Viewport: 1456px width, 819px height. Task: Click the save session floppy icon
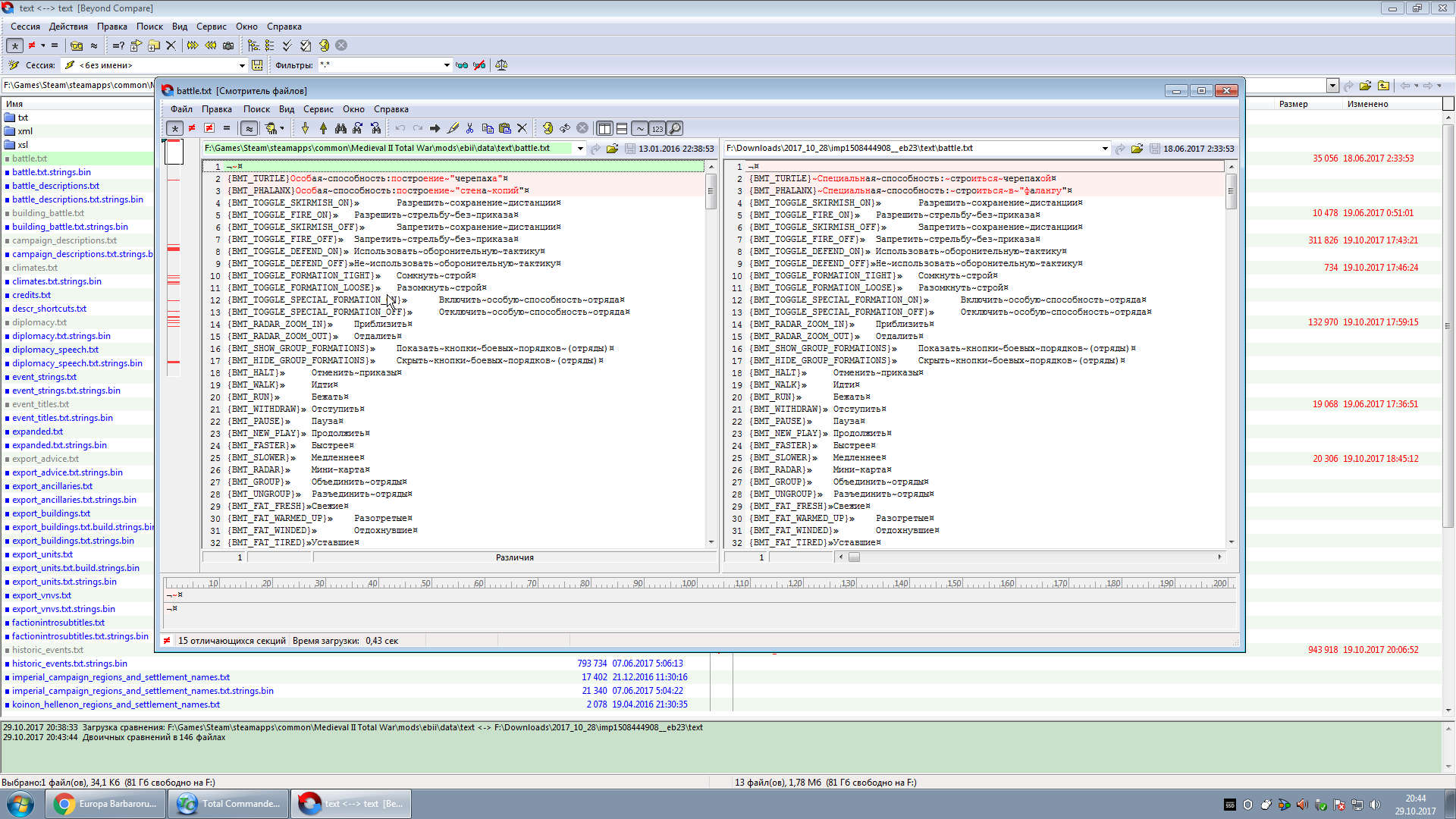pyautogui.click(x=257, y=65)
